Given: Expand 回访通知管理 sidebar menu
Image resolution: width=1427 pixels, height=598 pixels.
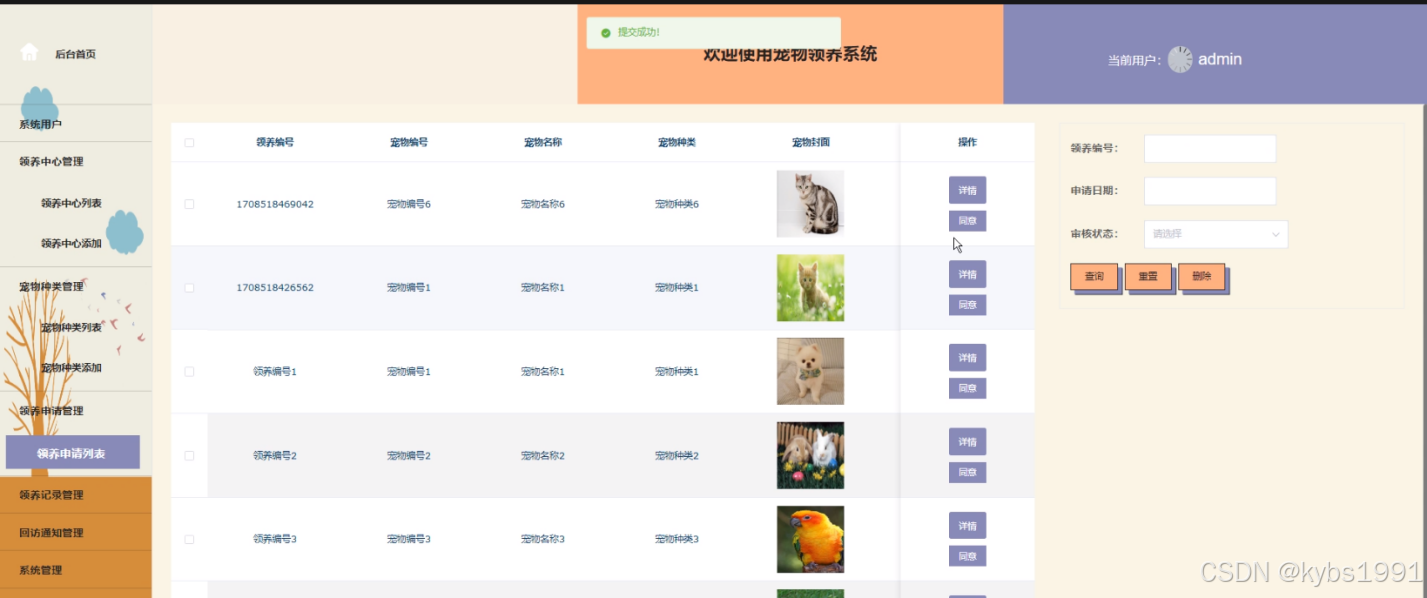Looking at the screenshot, I should [x=76, y=532].
